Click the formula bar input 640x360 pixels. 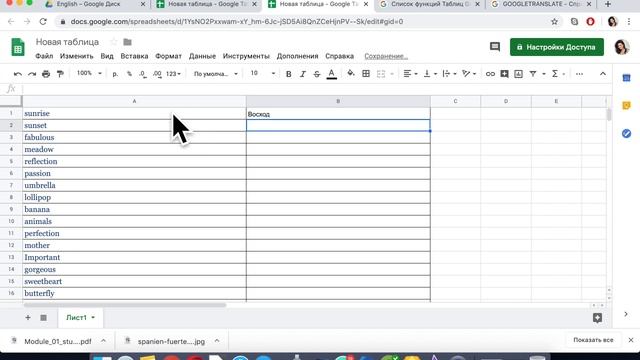click(x=316, y=89)
